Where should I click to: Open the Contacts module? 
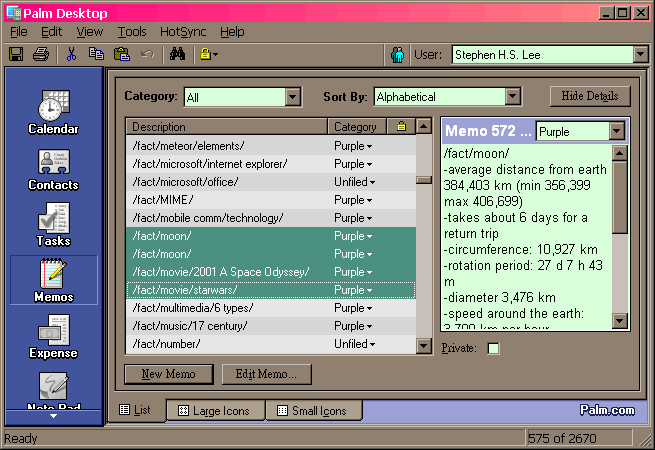coord(53,170)
